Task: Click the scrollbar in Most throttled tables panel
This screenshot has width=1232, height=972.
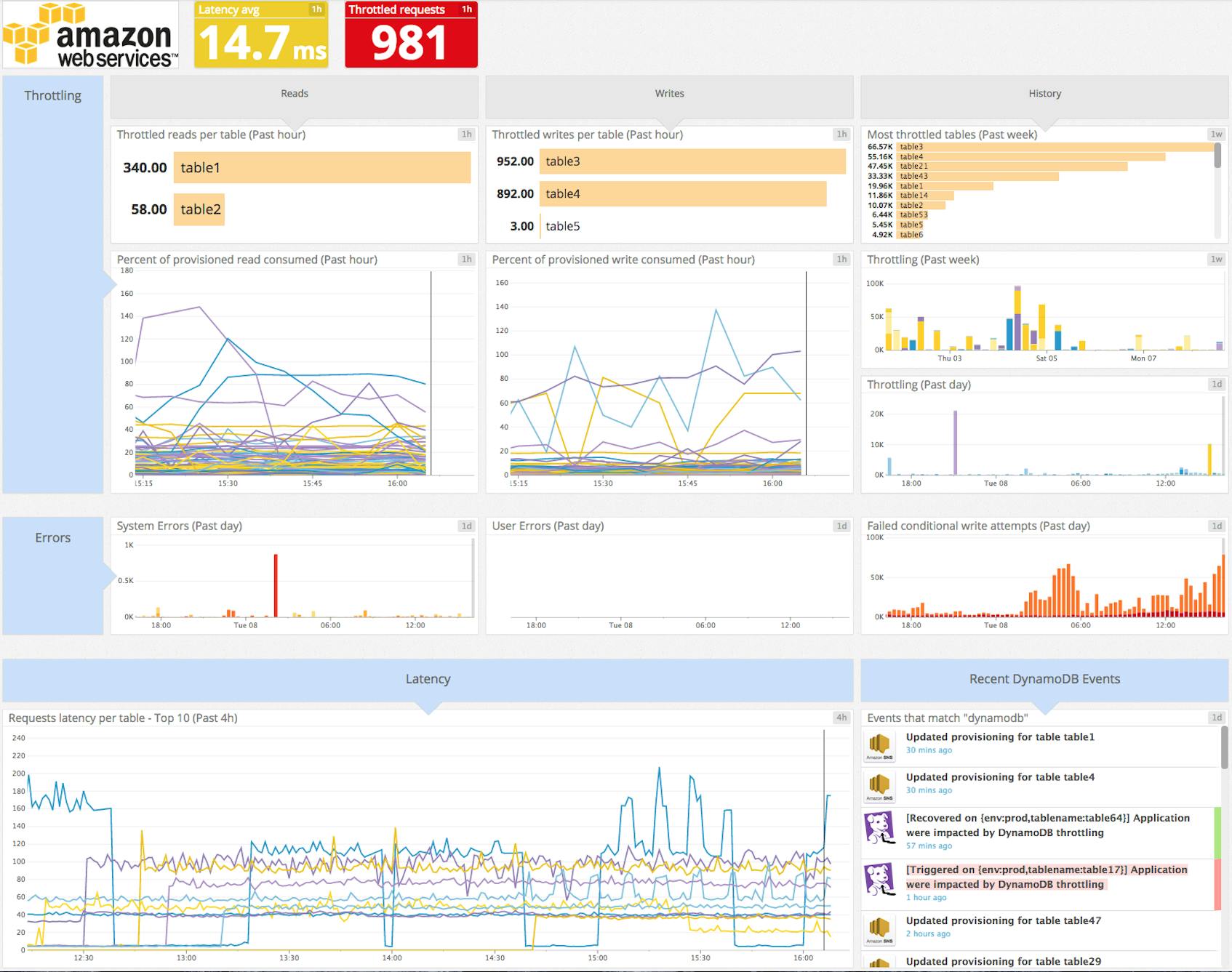Action: (1216, 156)
